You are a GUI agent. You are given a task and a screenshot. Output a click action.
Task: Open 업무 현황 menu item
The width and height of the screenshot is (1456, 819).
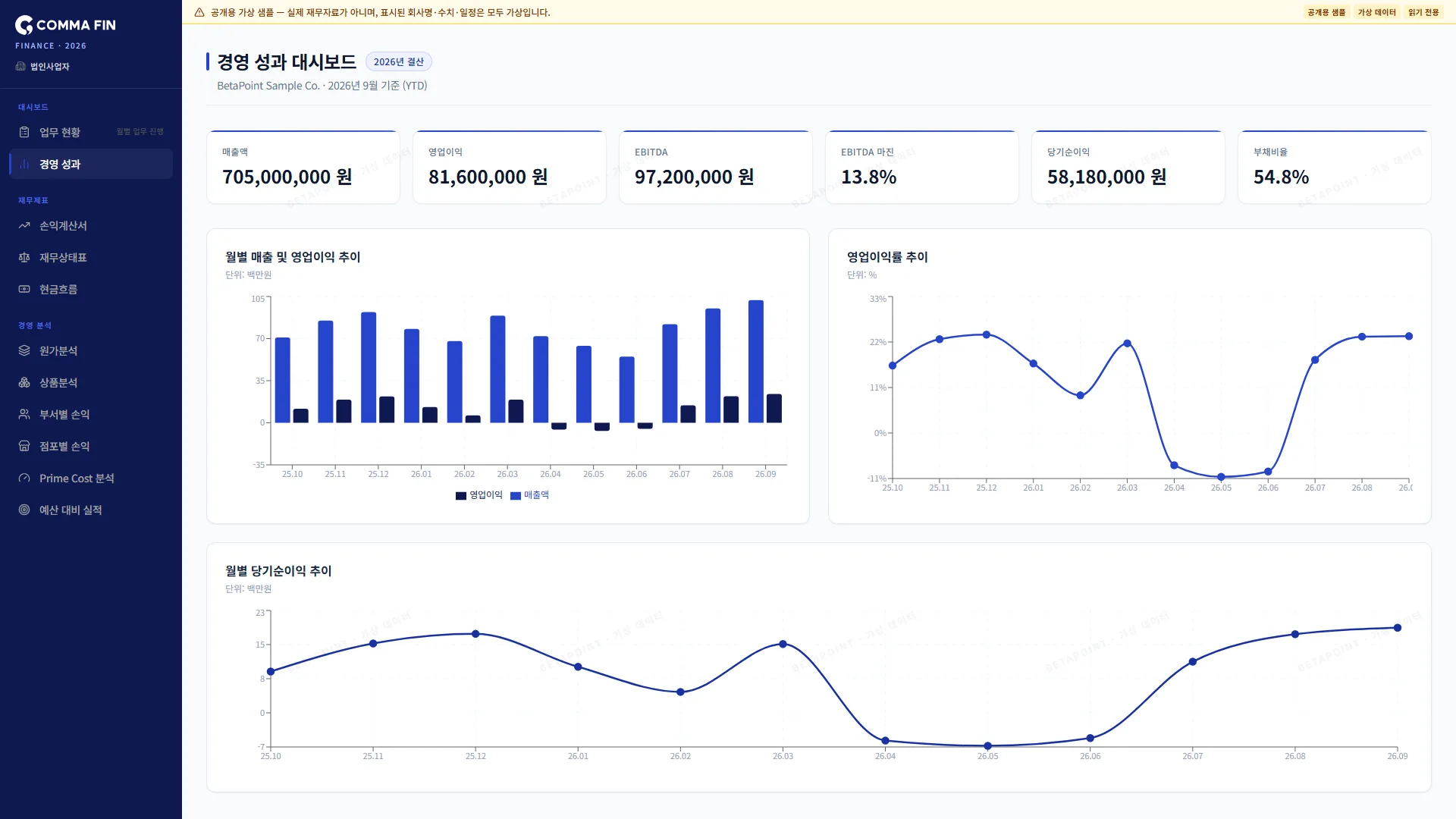click(91, 132)
